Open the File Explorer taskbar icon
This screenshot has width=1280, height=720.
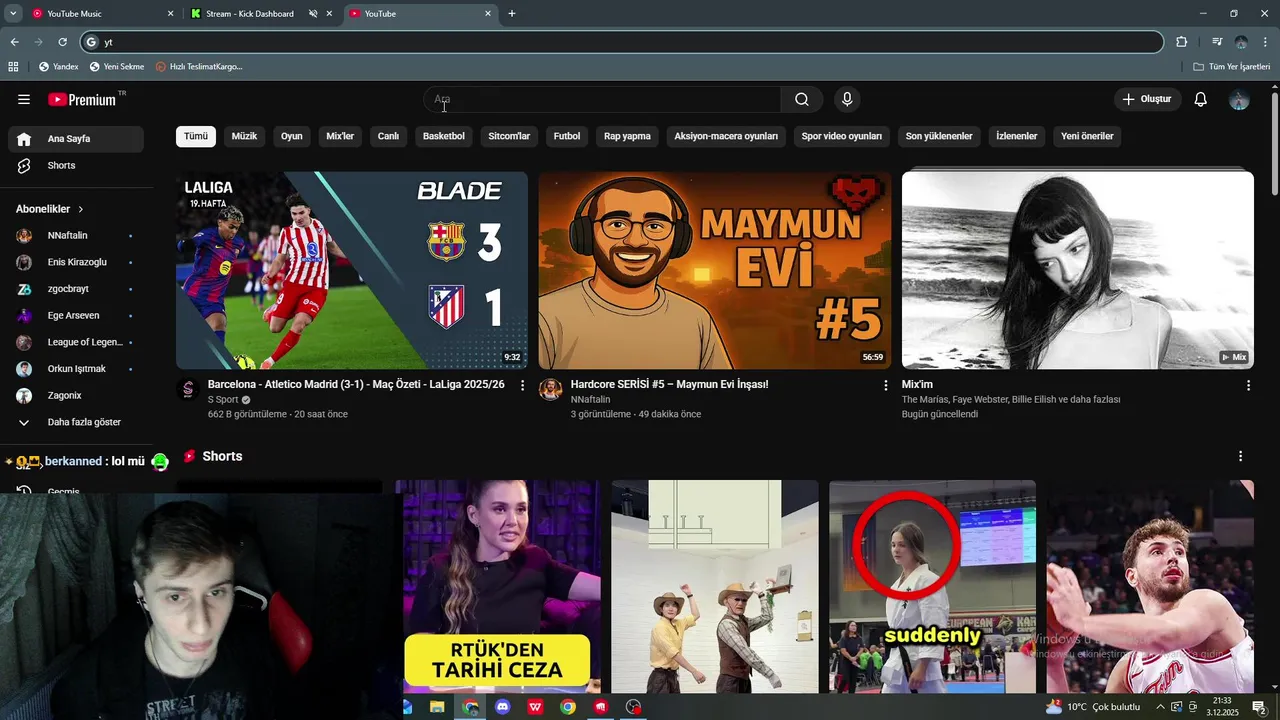(x=437, y=707)
